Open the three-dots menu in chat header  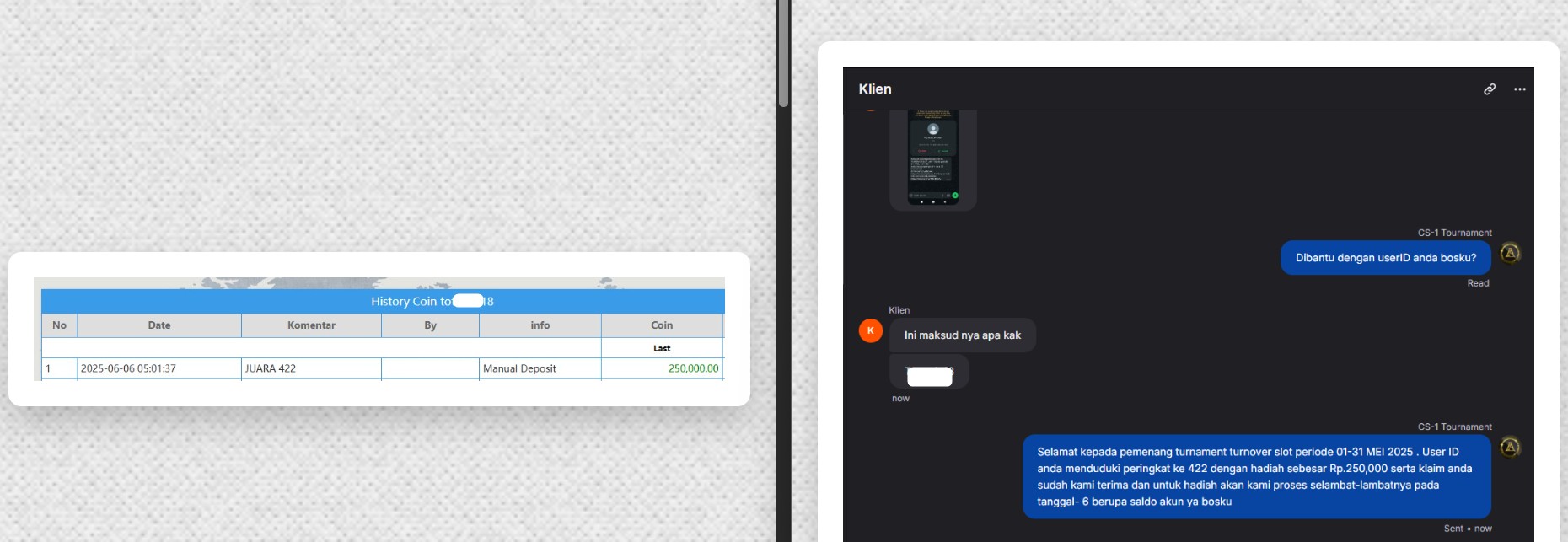(x=1520, y=89)
